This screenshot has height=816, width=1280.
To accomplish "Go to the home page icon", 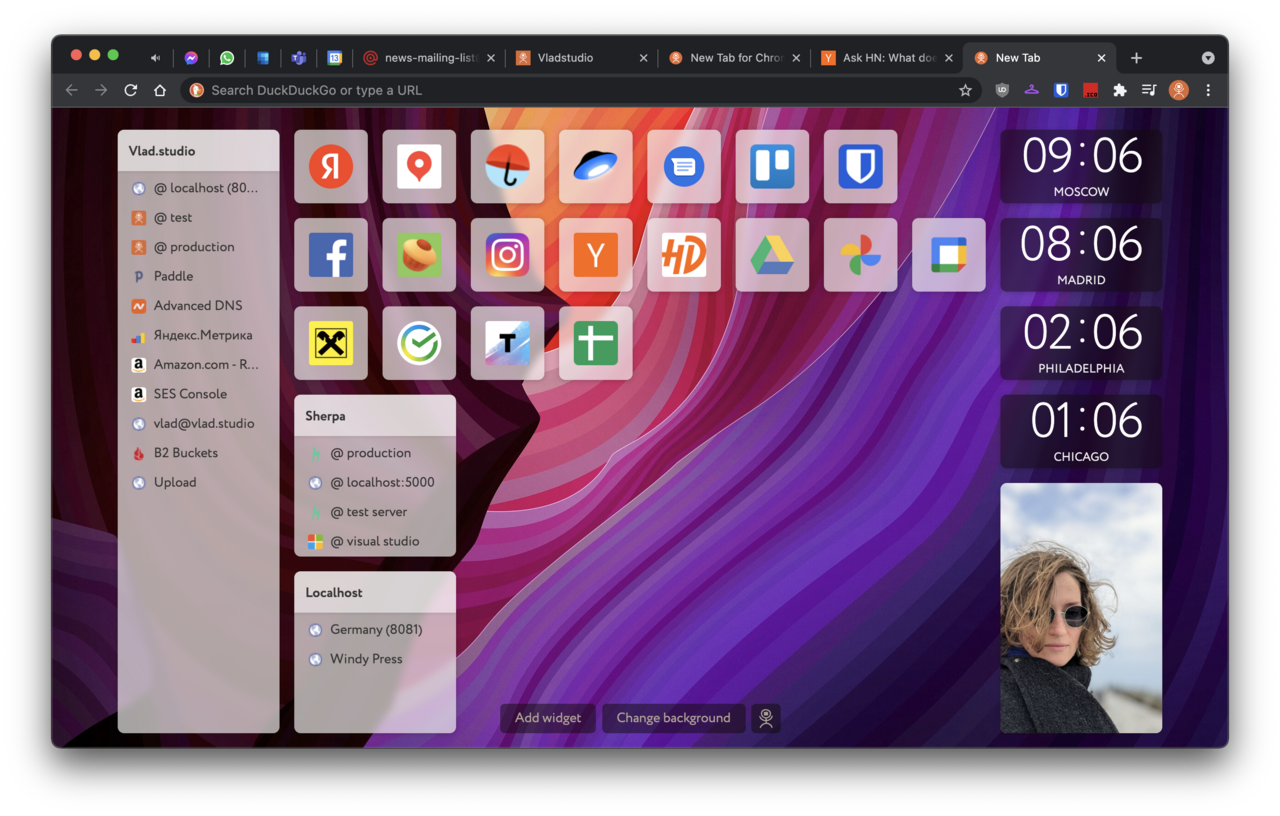I will pos(160,90).
